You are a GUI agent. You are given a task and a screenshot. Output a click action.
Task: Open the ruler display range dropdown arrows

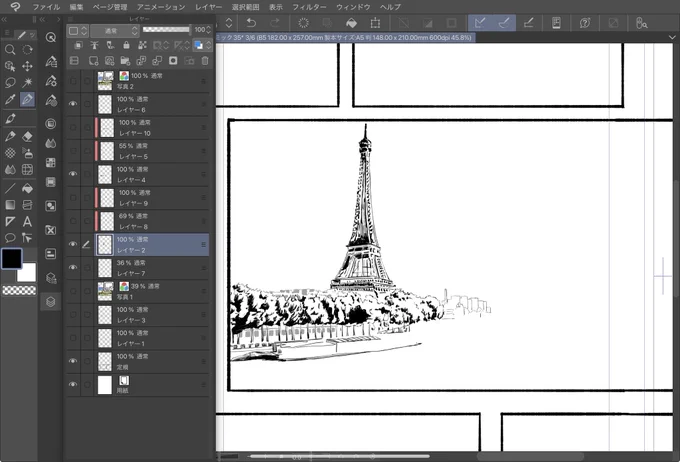[187, 45]
